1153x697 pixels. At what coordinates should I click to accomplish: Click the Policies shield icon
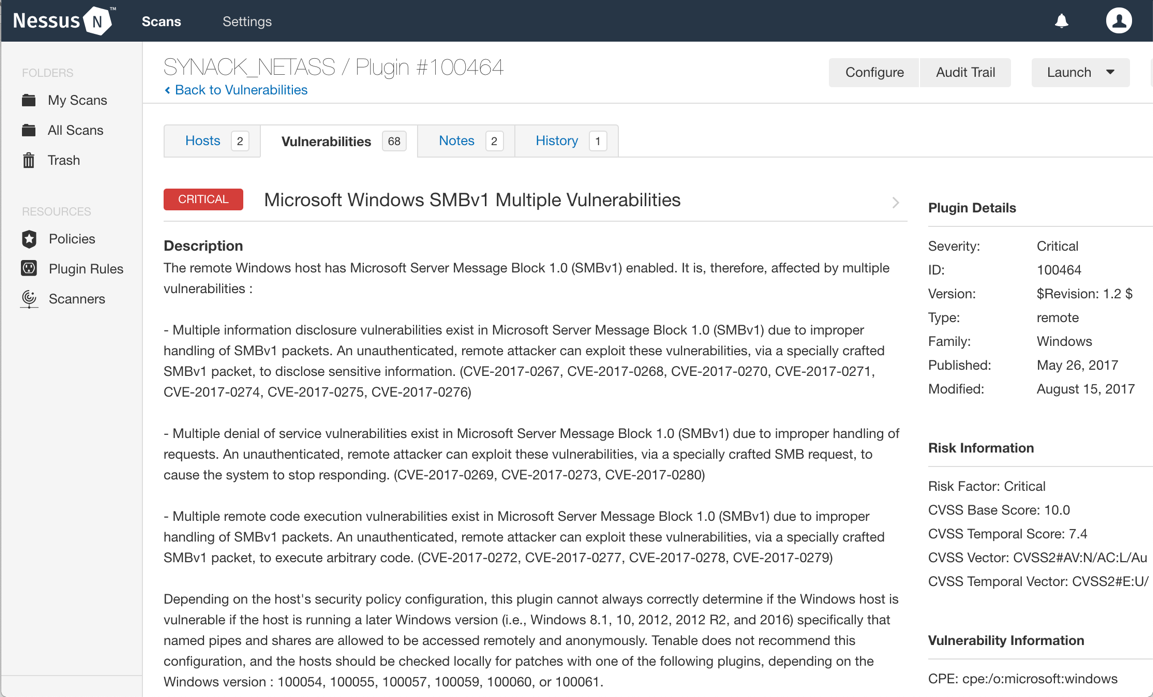pos(29,239)
